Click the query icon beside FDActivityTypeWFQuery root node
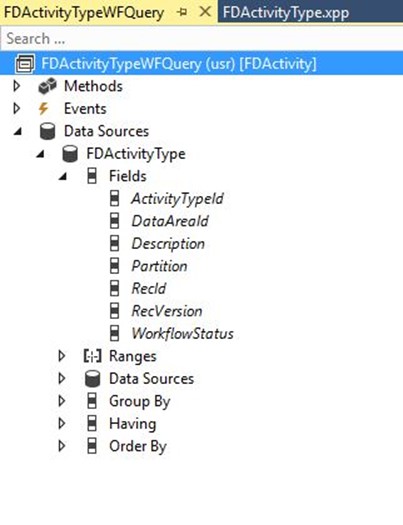This screenshot has width=403, height=525. [x=25, y=64]
